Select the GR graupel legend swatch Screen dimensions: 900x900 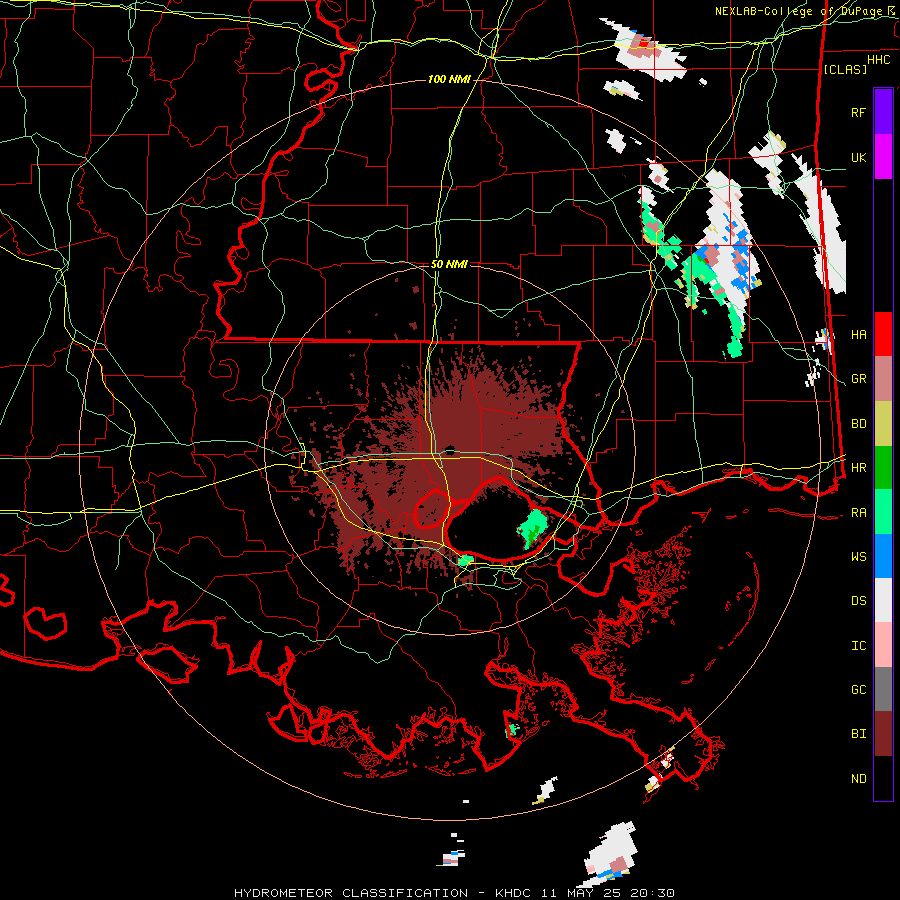(883, 379)
